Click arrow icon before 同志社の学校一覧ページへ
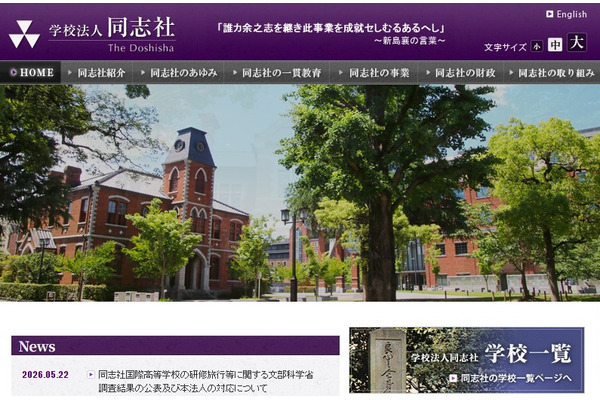The image size is (600, 400). pyautogui.click(x=453, y=378)
